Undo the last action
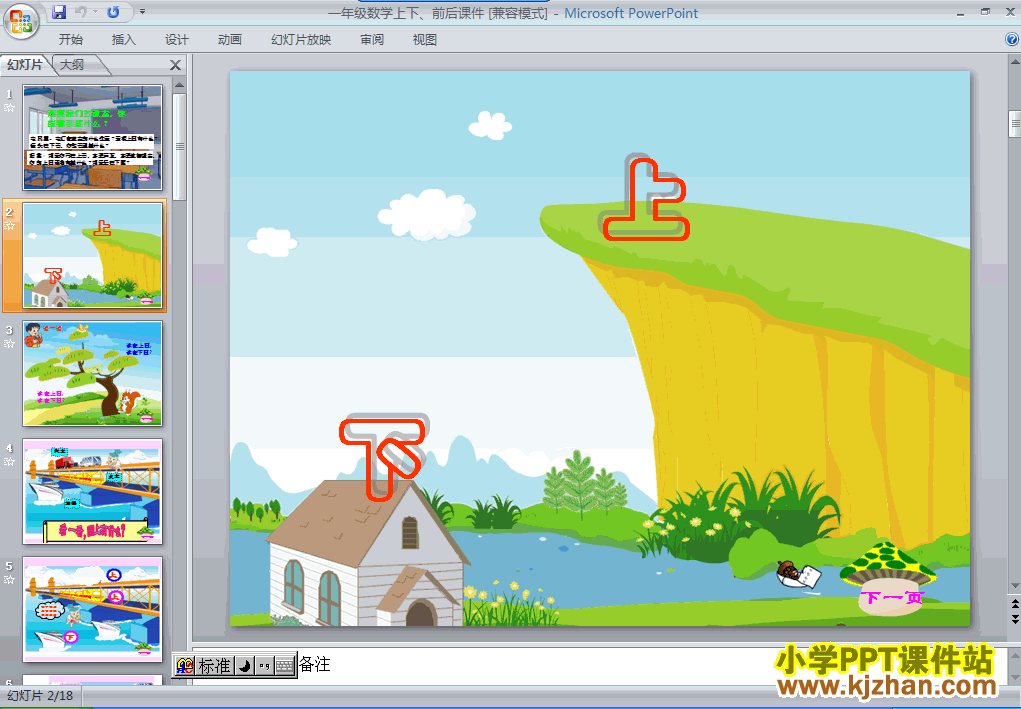Image resolution: width=1021 pixels, height=709 pixels. click(x=81, y=12)
